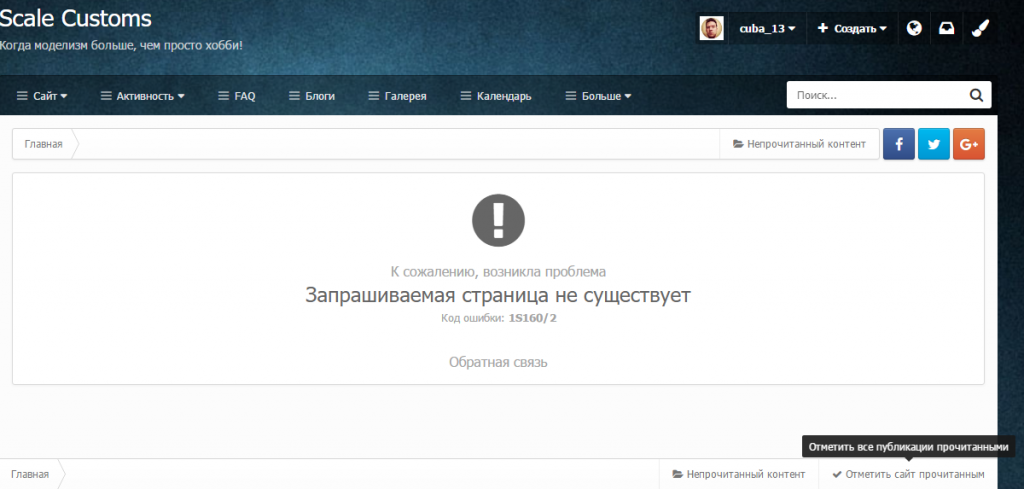Open the Галерея section
Image resolution: width=1024 pixels, height=489 pixels.
click(x=397, y=96)
